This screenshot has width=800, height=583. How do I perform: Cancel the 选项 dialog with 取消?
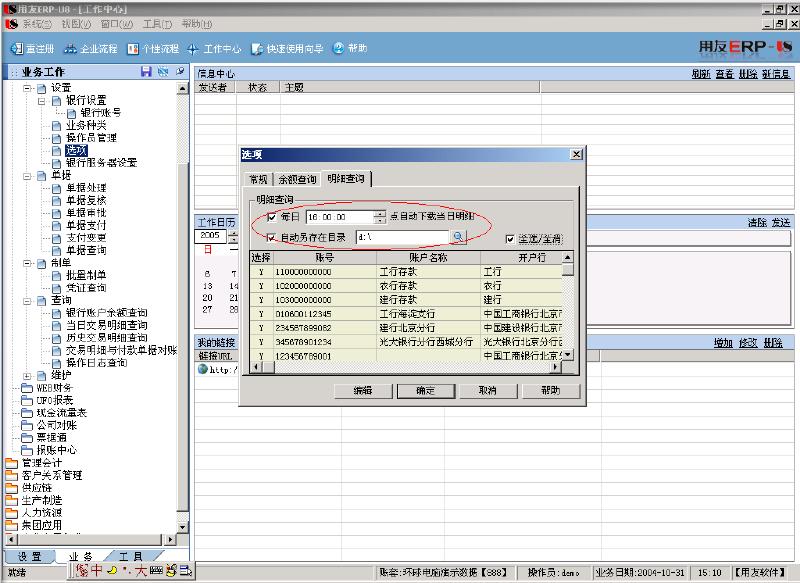(488, 391)
